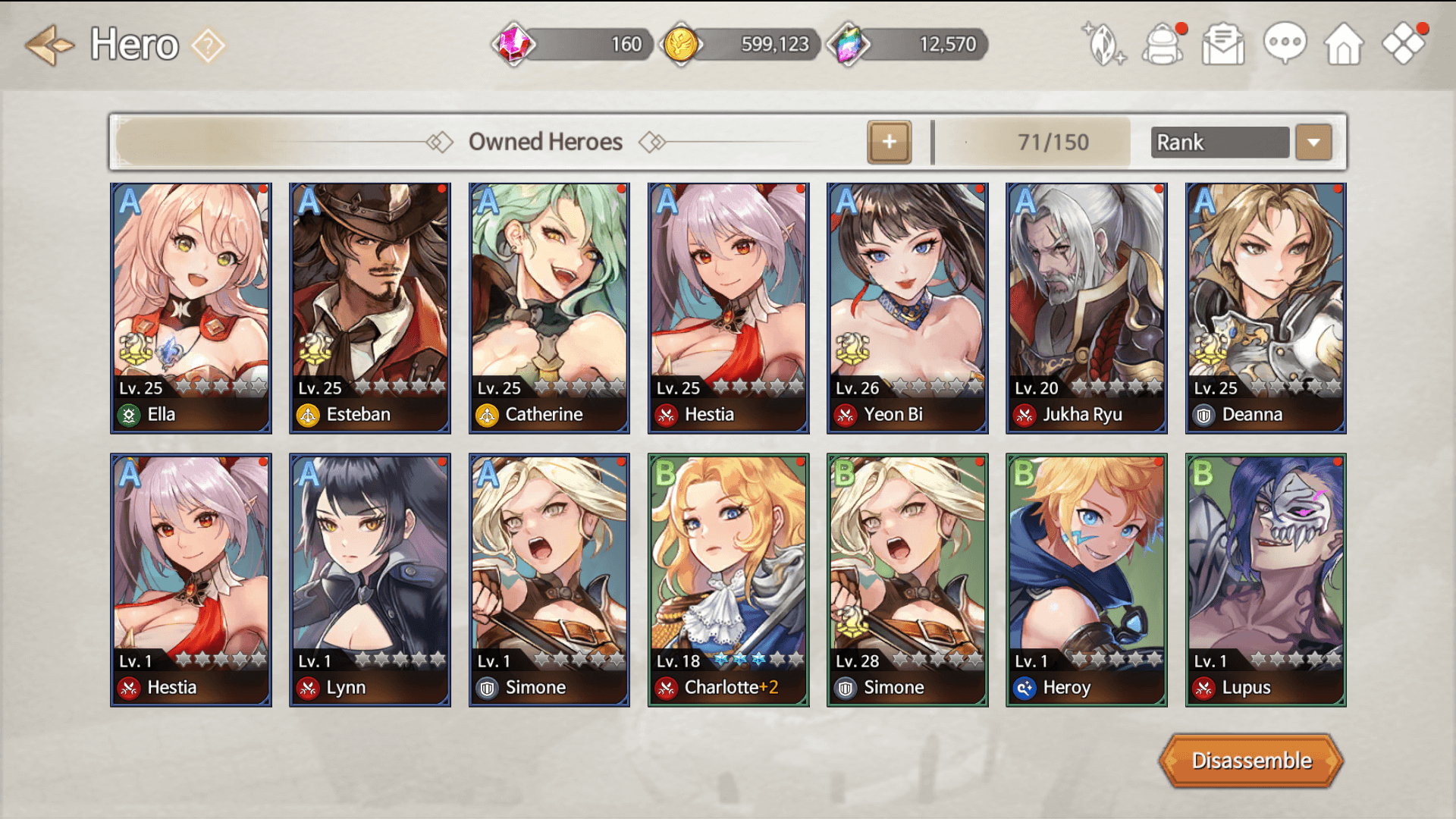Select the Ella hero card

[x=191, y=308]
